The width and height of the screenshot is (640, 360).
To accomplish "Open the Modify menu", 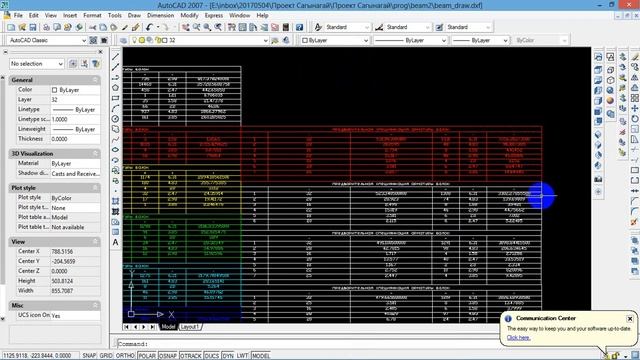I will [189, 15].
